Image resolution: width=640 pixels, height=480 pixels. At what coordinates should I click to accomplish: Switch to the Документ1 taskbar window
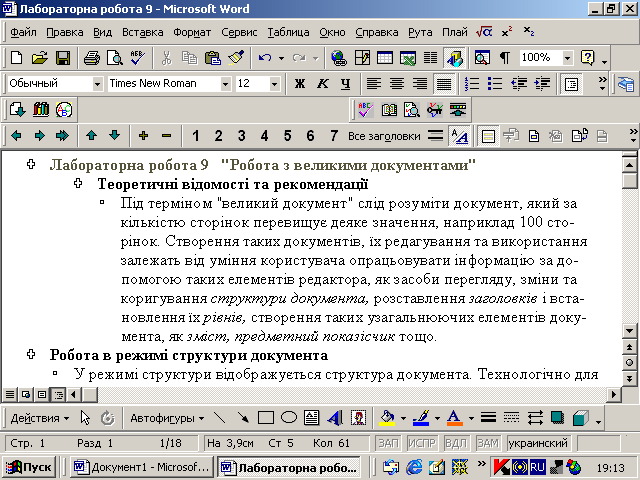[139, 467]
